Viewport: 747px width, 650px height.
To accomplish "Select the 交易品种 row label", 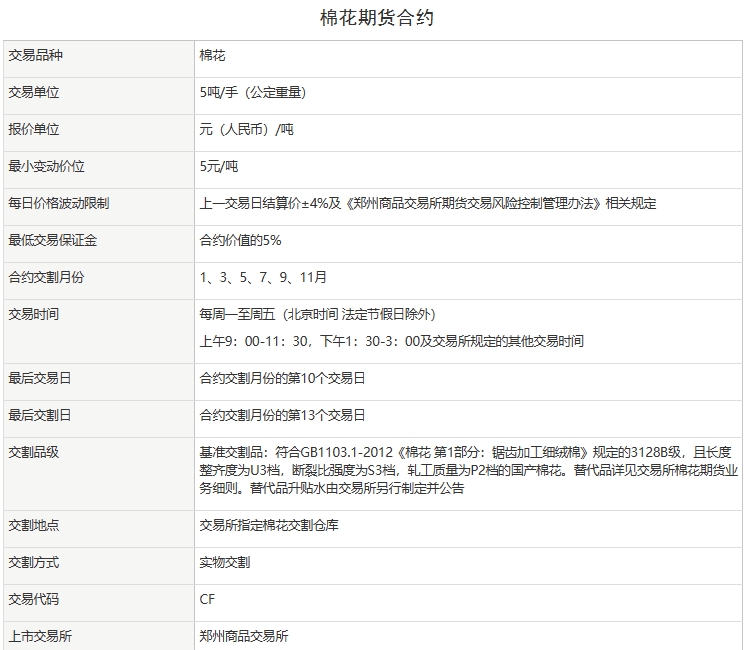I will click(34, 55).
